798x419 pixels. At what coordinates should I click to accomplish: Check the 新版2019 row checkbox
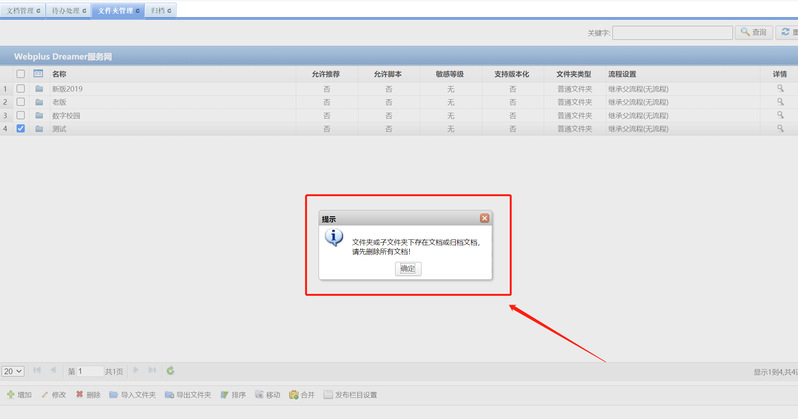(x=21, y=88)
